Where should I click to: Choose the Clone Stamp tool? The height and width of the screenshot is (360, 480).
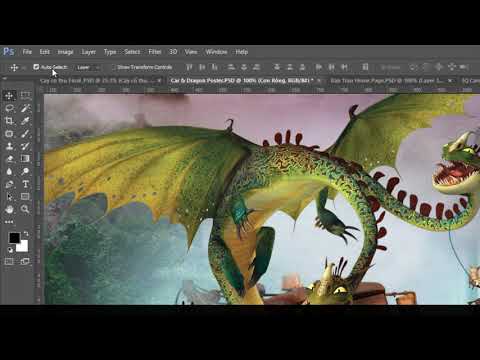click(9, 146)
